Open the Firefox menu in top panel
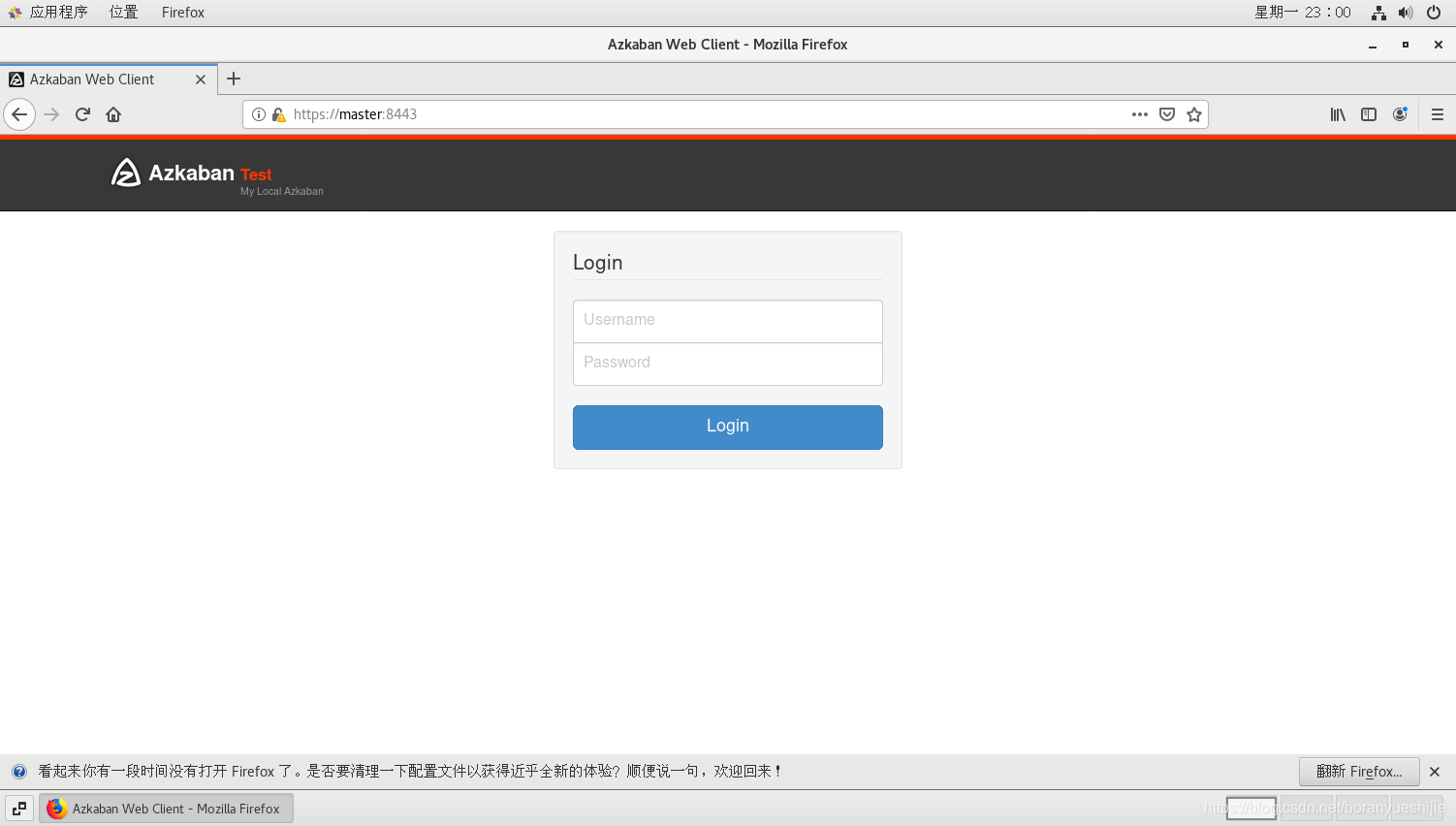The height and width of the screenshot is (826, 1456). [183, 13]
